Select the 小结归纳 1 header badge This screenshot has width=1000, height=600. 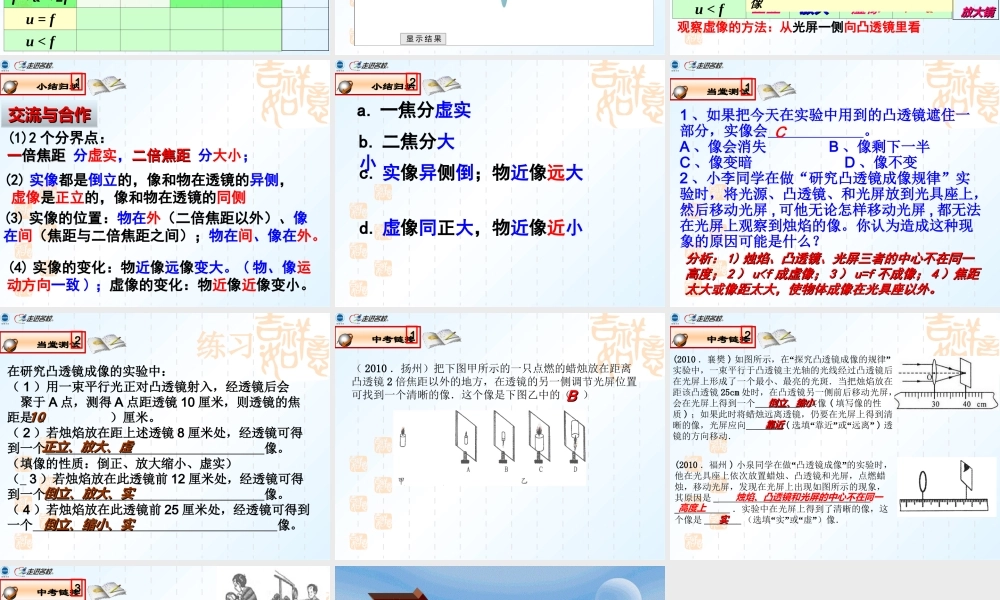point(43,85)
